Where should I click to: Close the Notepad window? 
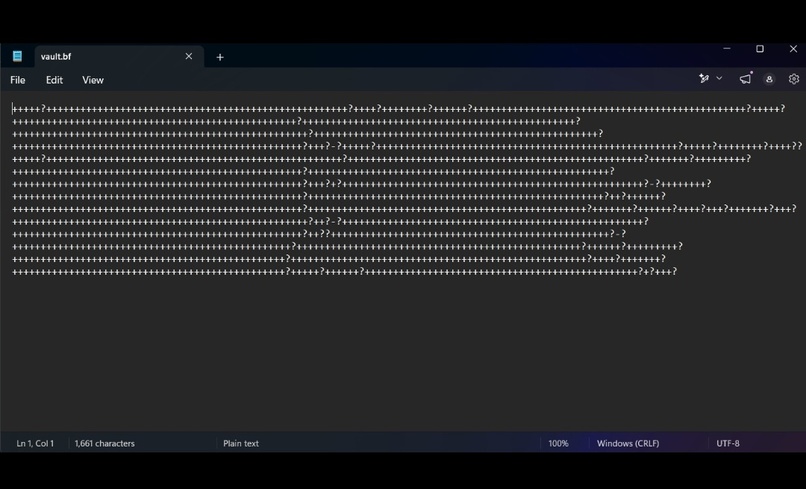pos(793,49)
